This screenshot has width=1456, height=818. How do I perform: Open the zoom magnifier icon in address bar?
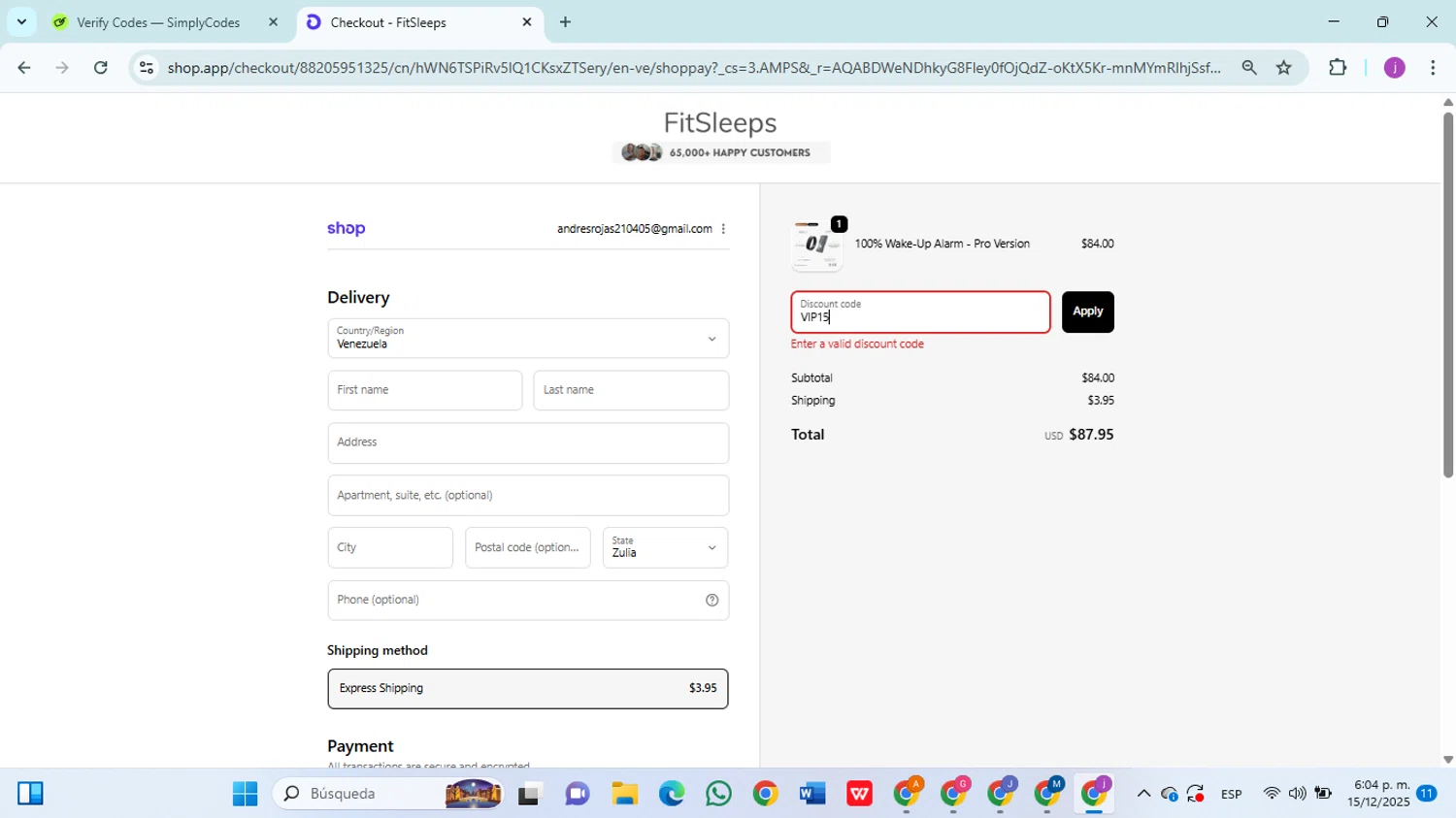[x=1249, y=67]
